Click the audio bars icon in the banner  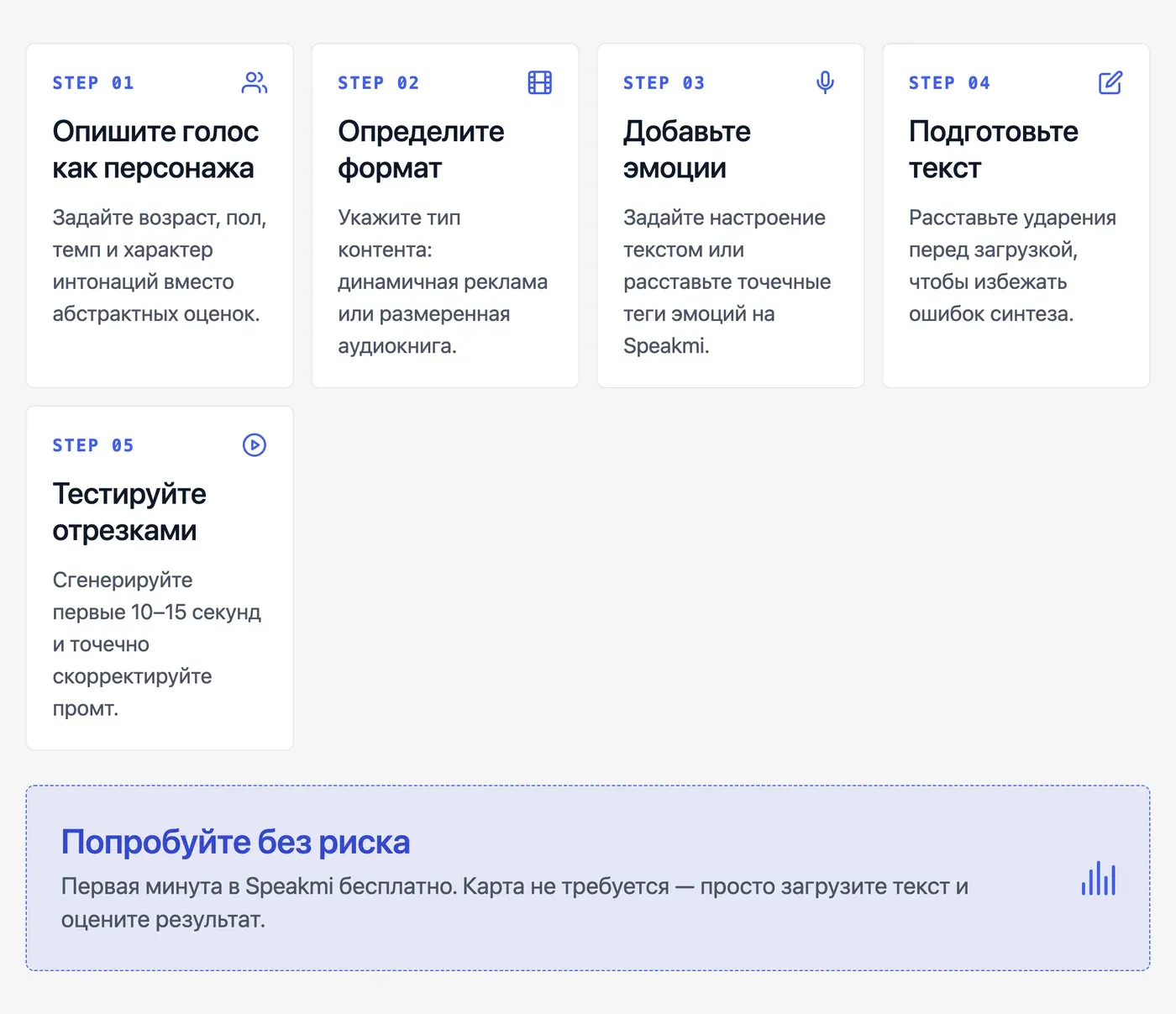1099,878
